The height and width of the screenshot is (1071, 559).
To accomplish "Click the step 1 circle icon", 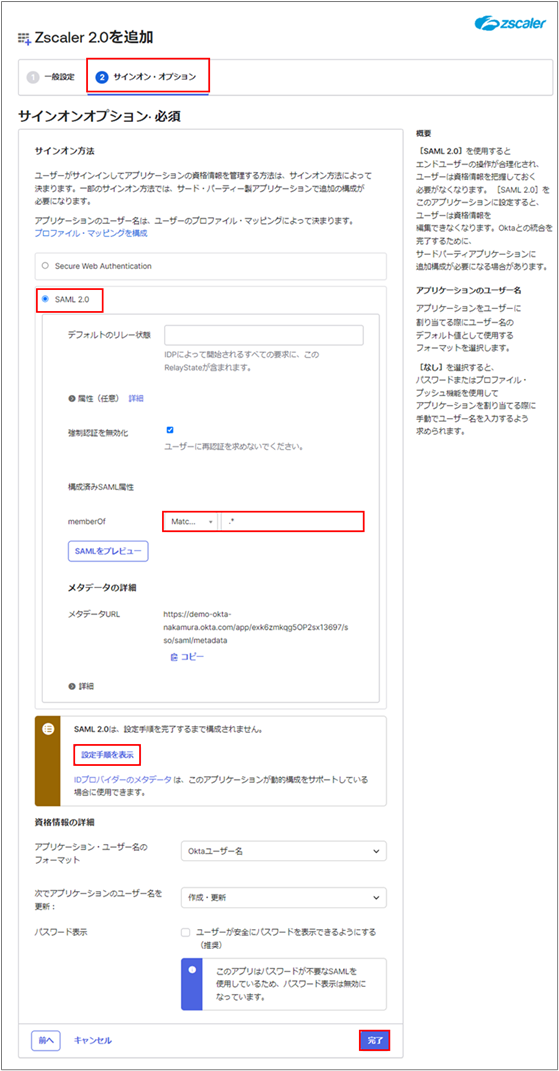I will coord(33,76).
